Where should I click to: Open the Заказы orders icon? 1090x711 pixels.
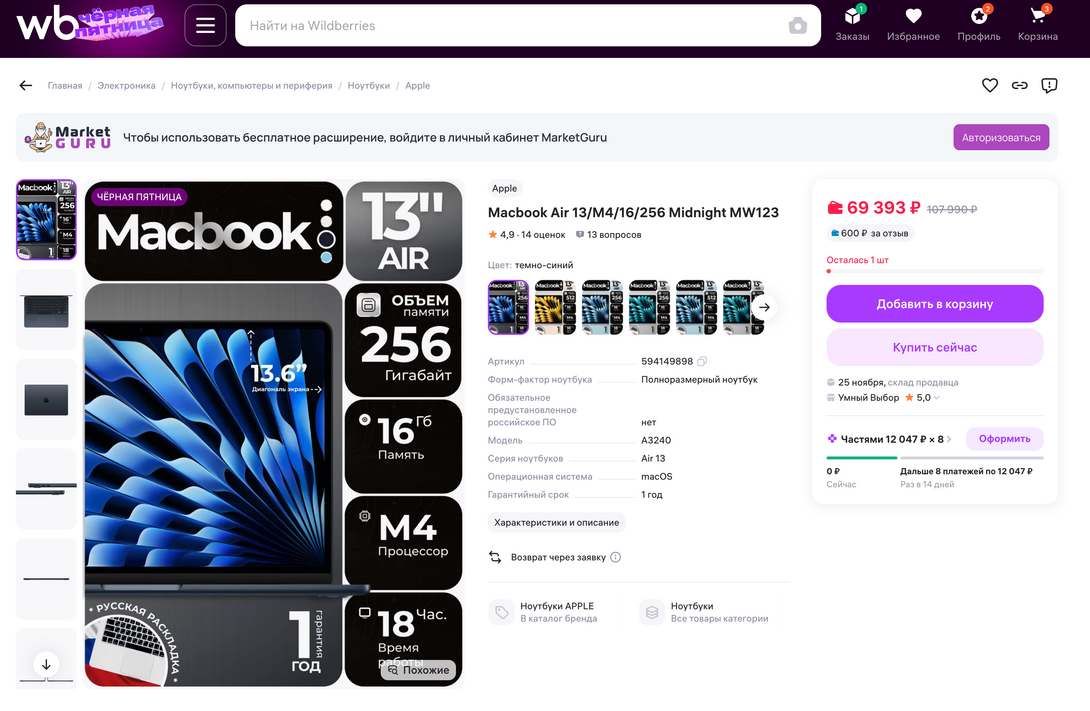pos(852,24)
